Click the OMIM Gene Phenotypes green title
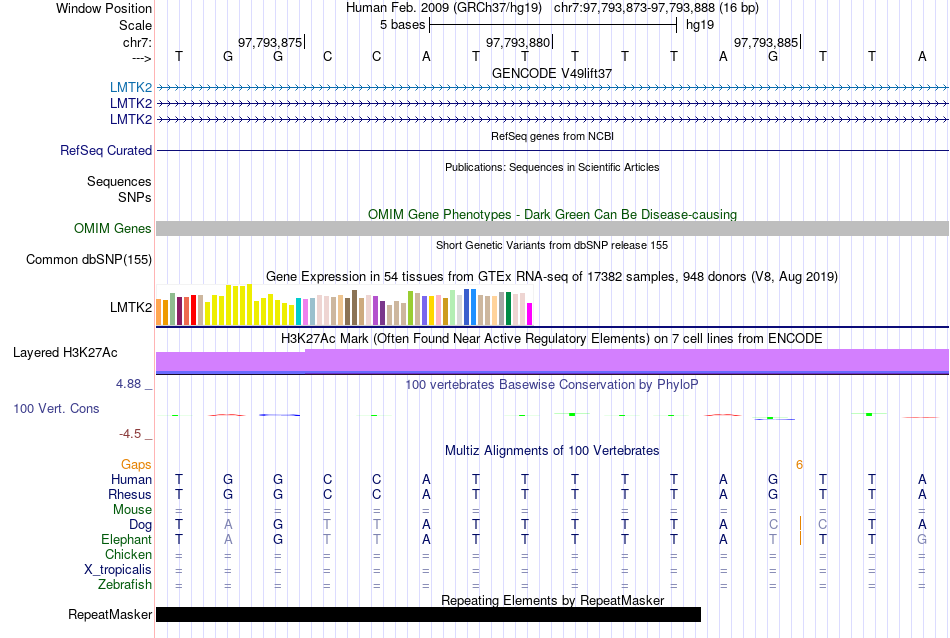 [552, 214]
